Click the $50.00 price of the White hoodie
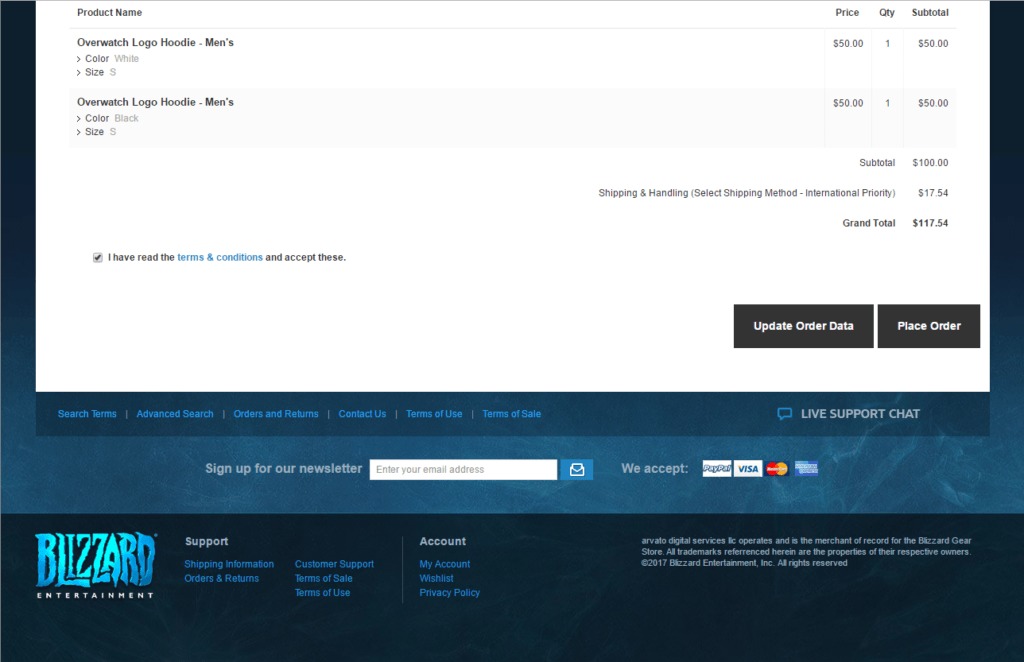Screen dimensions: 1024x662 coord(848,44)
